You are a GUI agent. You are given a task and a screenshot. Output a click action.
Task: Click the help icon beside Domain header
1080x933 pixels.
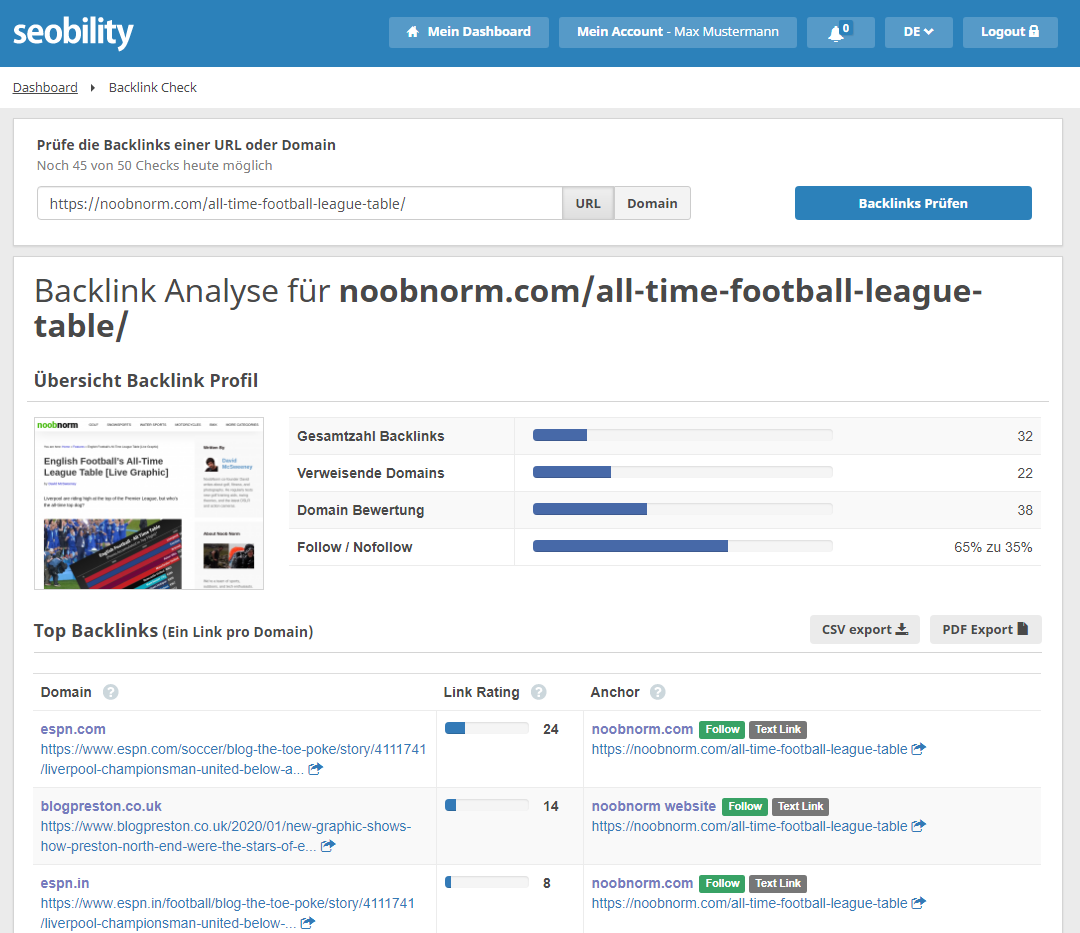[x=110, y=692]
